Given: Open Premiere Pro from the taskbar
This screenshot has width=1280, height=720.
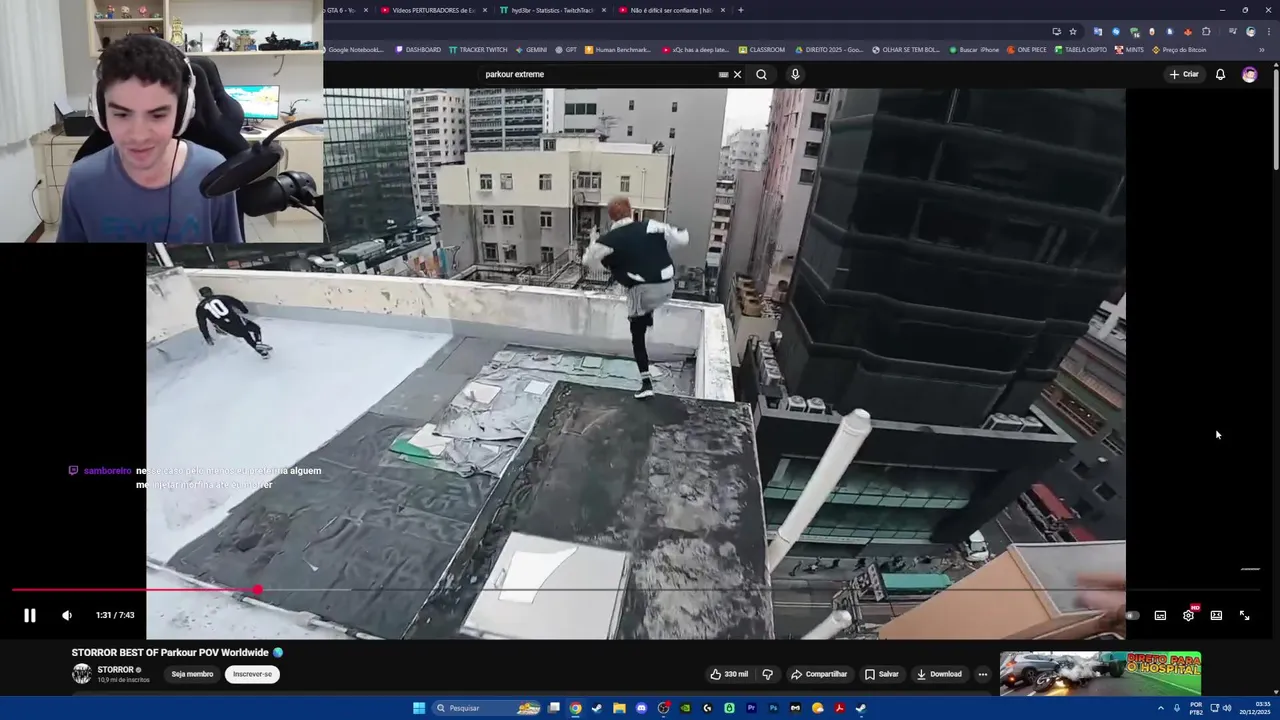Looking at the screenshot, I should 751,708.
